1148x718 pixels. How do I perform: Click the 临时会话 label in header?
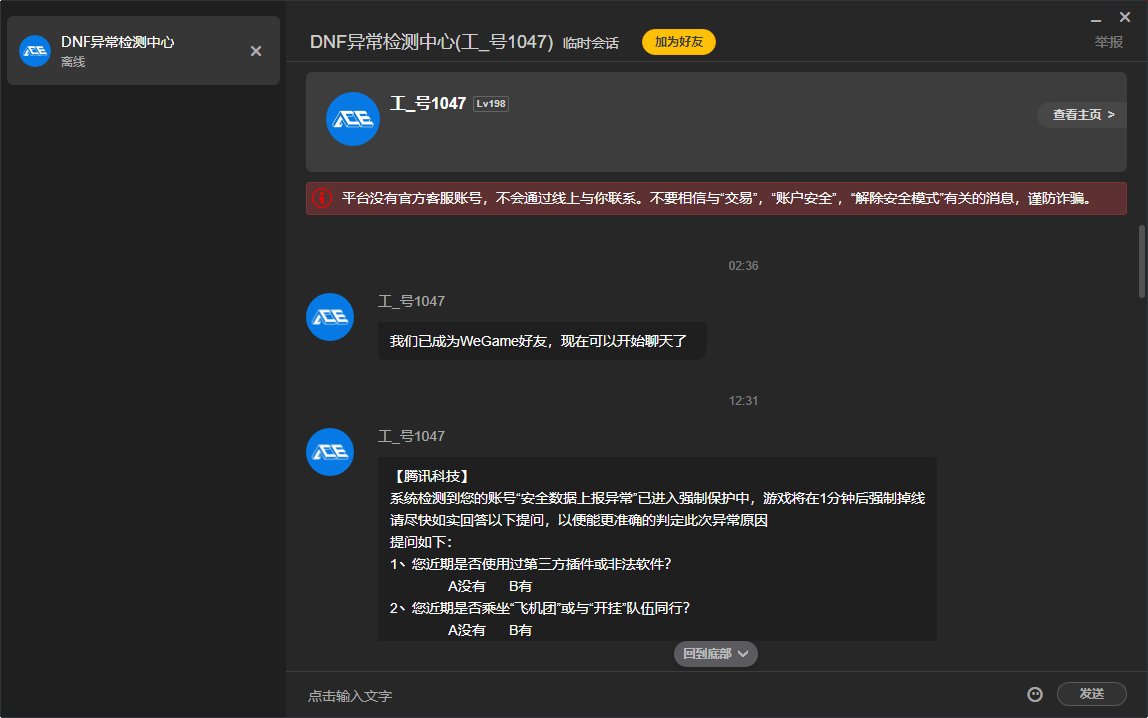pos(591,43)
